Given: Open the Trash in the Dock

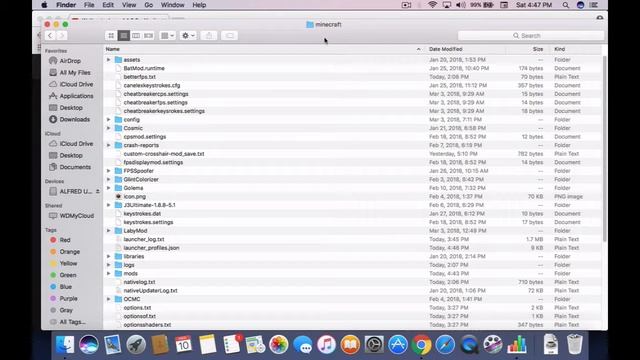Looking at the screenshot, I should 575,344.
